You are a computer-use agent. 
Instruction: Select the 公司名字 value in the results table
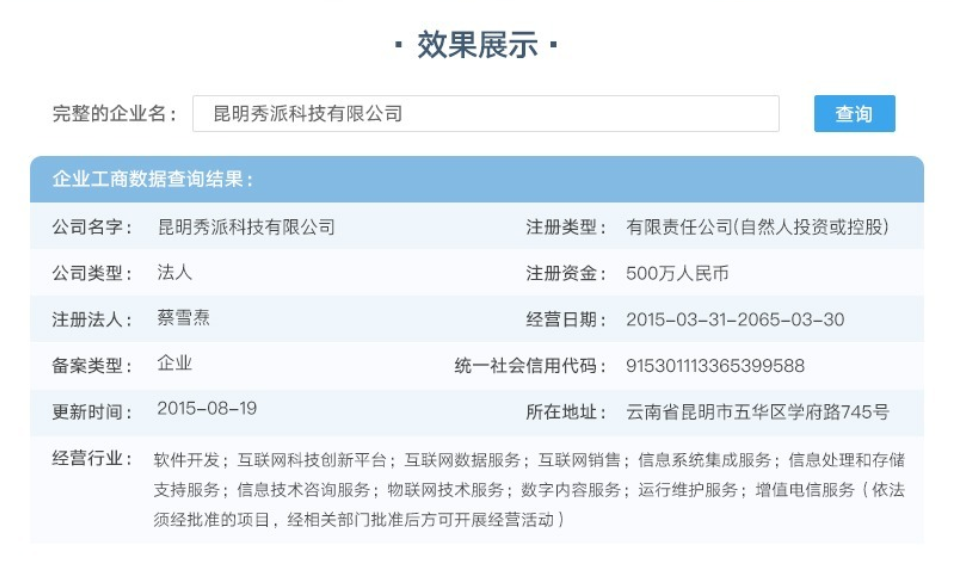pyautogui.click(x=246, y=227)
